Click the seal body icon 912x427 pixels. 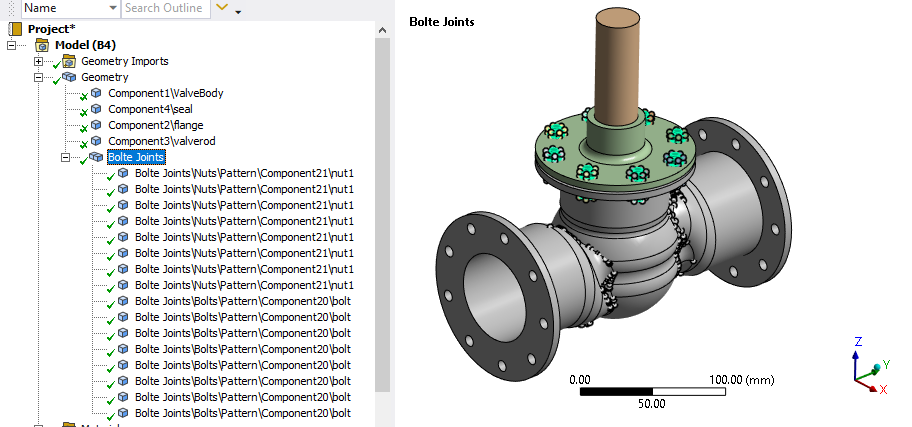click(x=96, y=109)
